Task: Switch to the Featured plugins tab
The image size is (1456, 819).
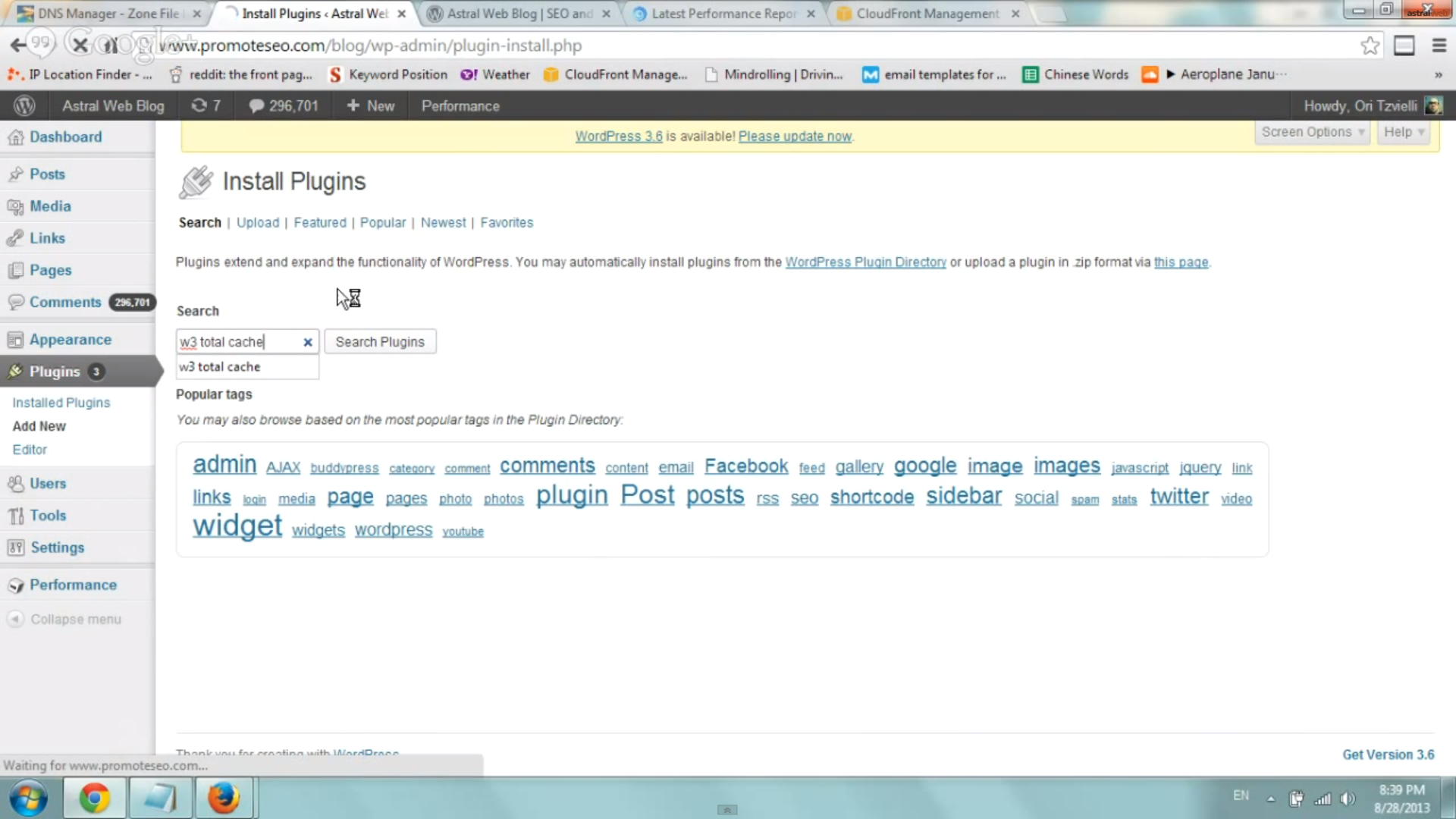Action: (320, 223)
